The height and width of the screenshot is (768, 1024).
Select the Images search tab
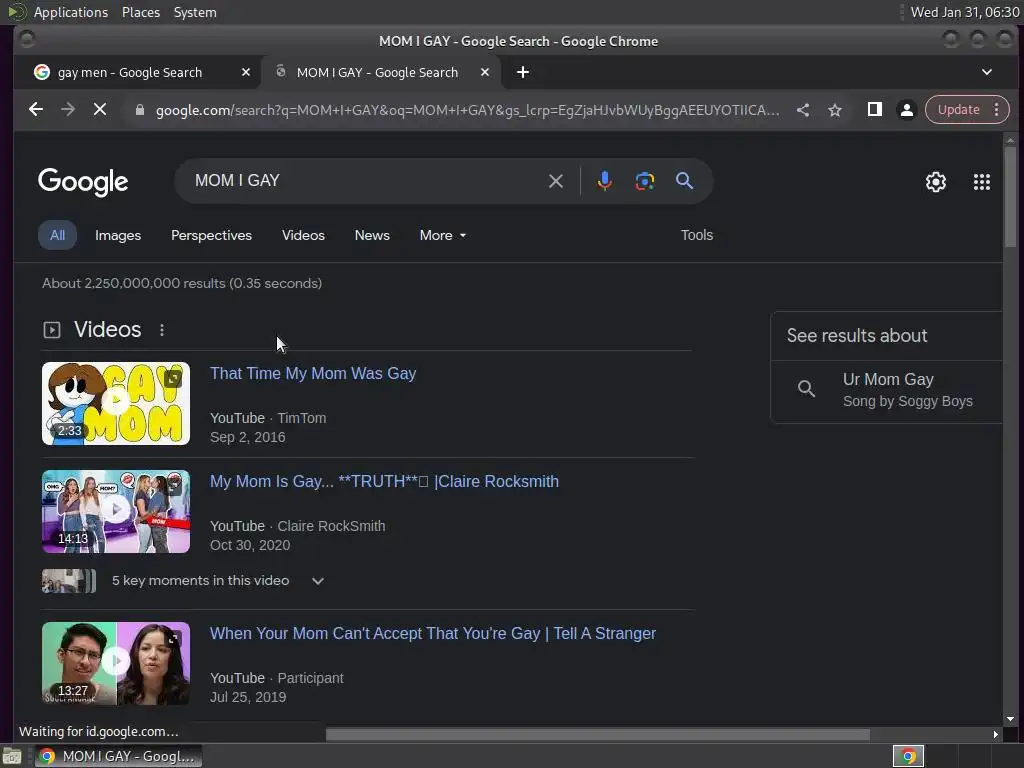[118, 235]
